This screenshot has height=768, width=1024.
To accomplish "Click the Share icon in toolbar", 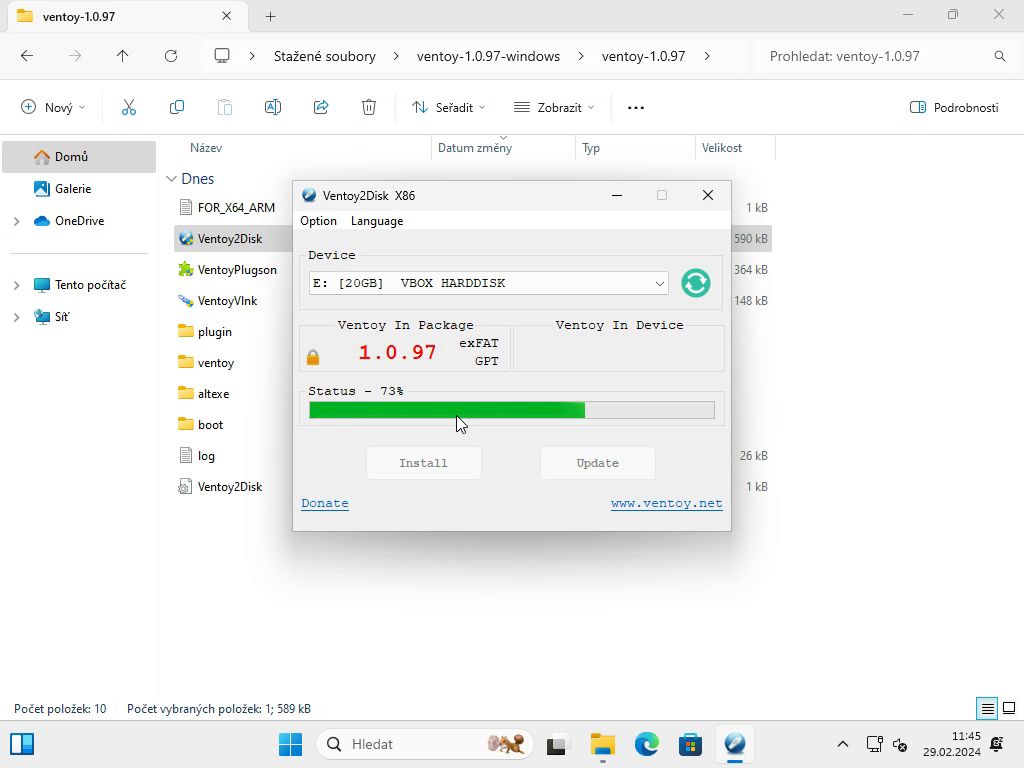I will point(321,107).
